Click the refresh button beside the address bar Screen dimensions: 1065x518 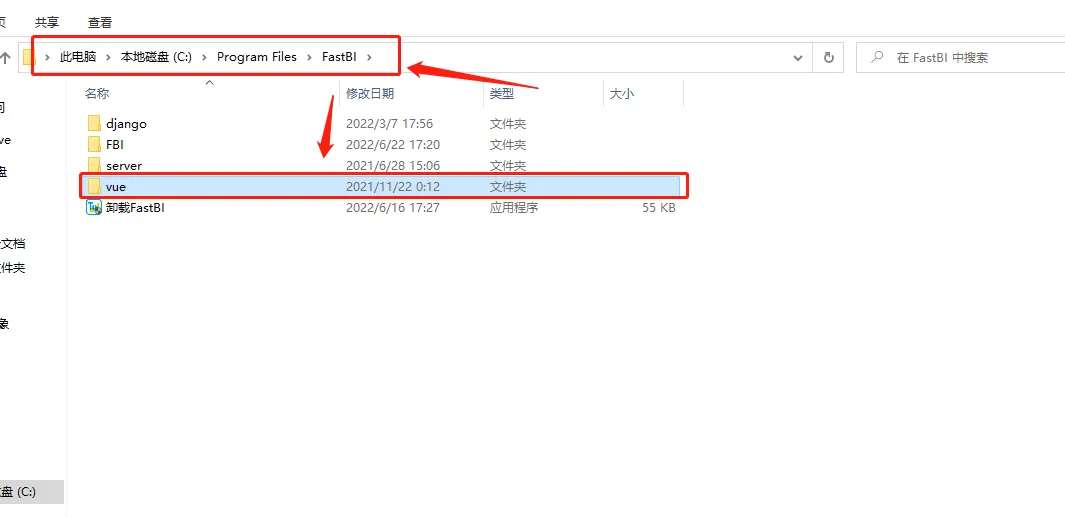(829, 58)
